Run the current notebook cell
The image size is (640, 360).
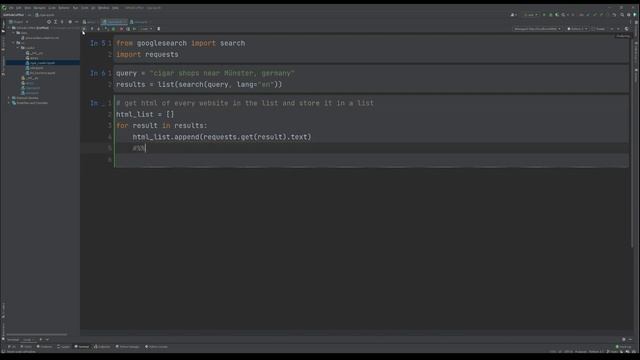point(106,29)
